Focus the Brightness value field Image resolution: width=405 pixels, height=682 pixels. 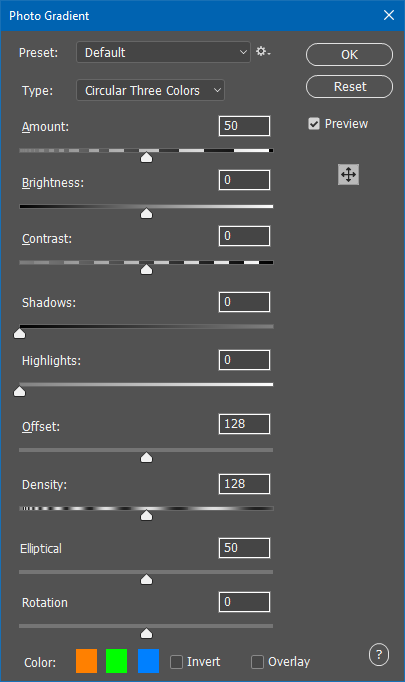click(244, 180)
